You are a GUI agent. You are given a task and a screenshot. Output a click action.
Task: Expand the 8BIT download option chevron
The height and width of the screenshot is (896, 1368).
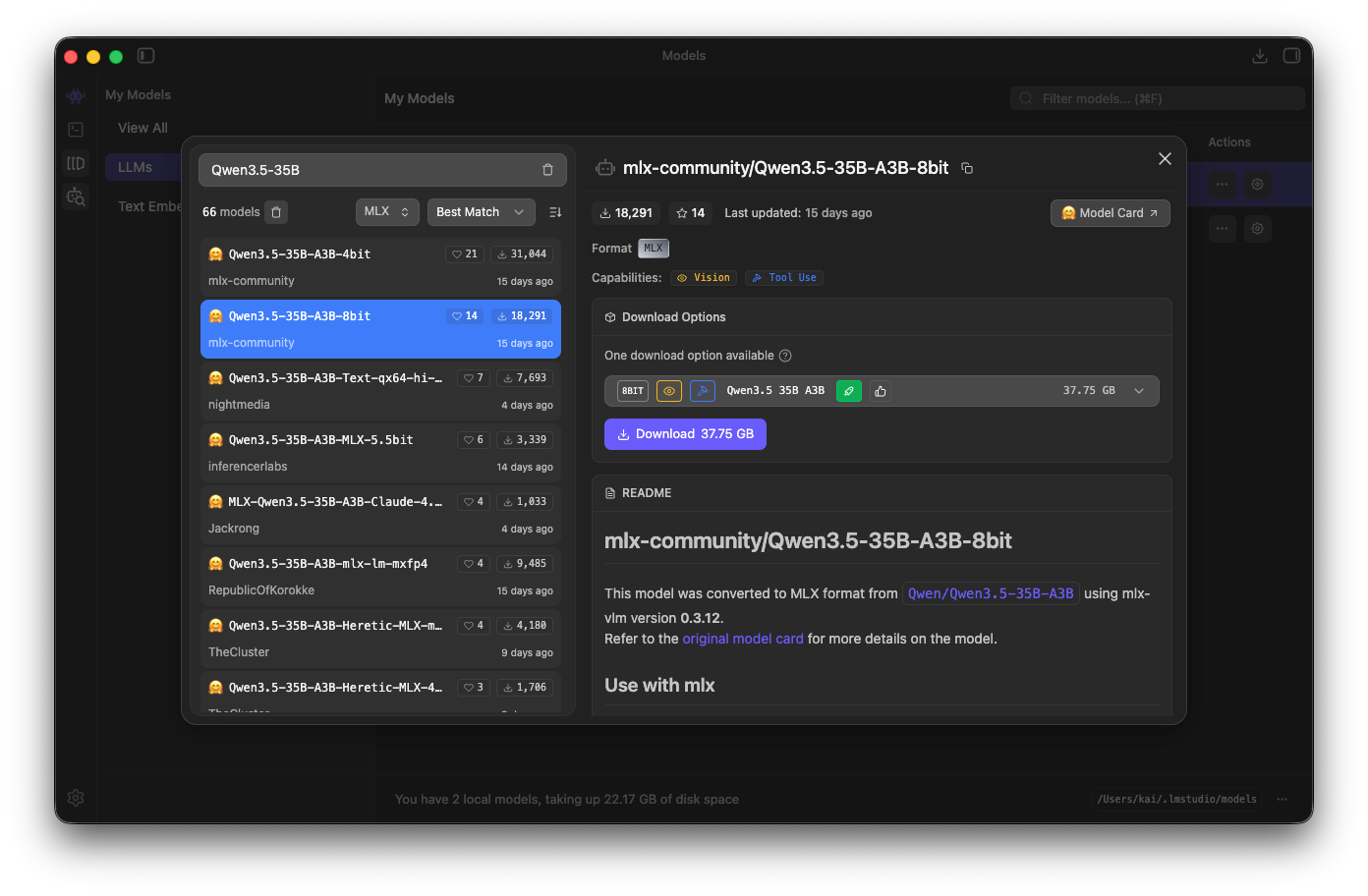(1139, 391)
